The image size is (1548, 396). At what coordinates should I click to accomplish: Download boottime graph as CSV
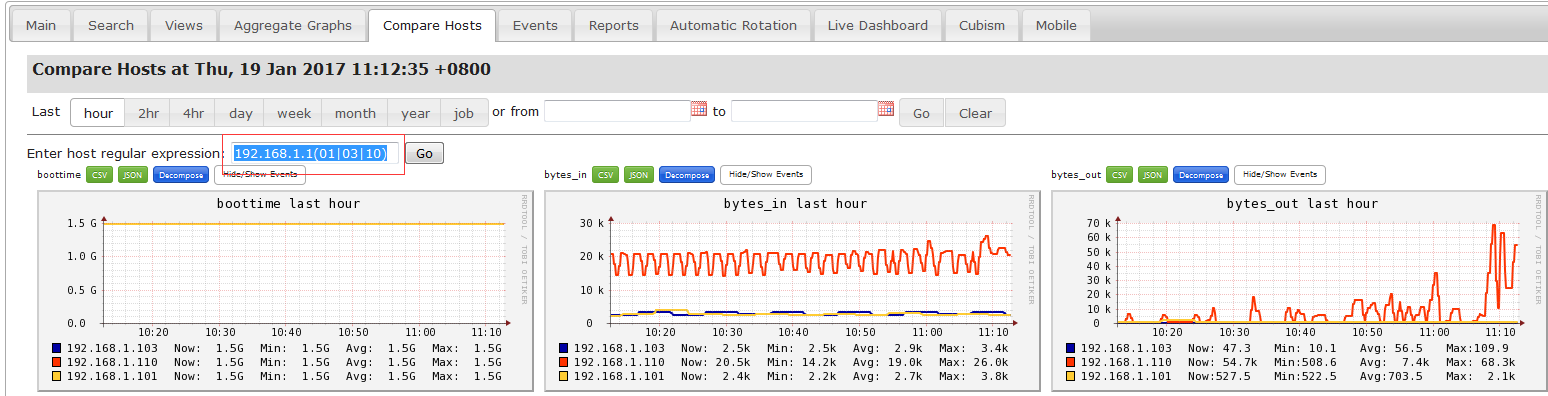point(99,175)
